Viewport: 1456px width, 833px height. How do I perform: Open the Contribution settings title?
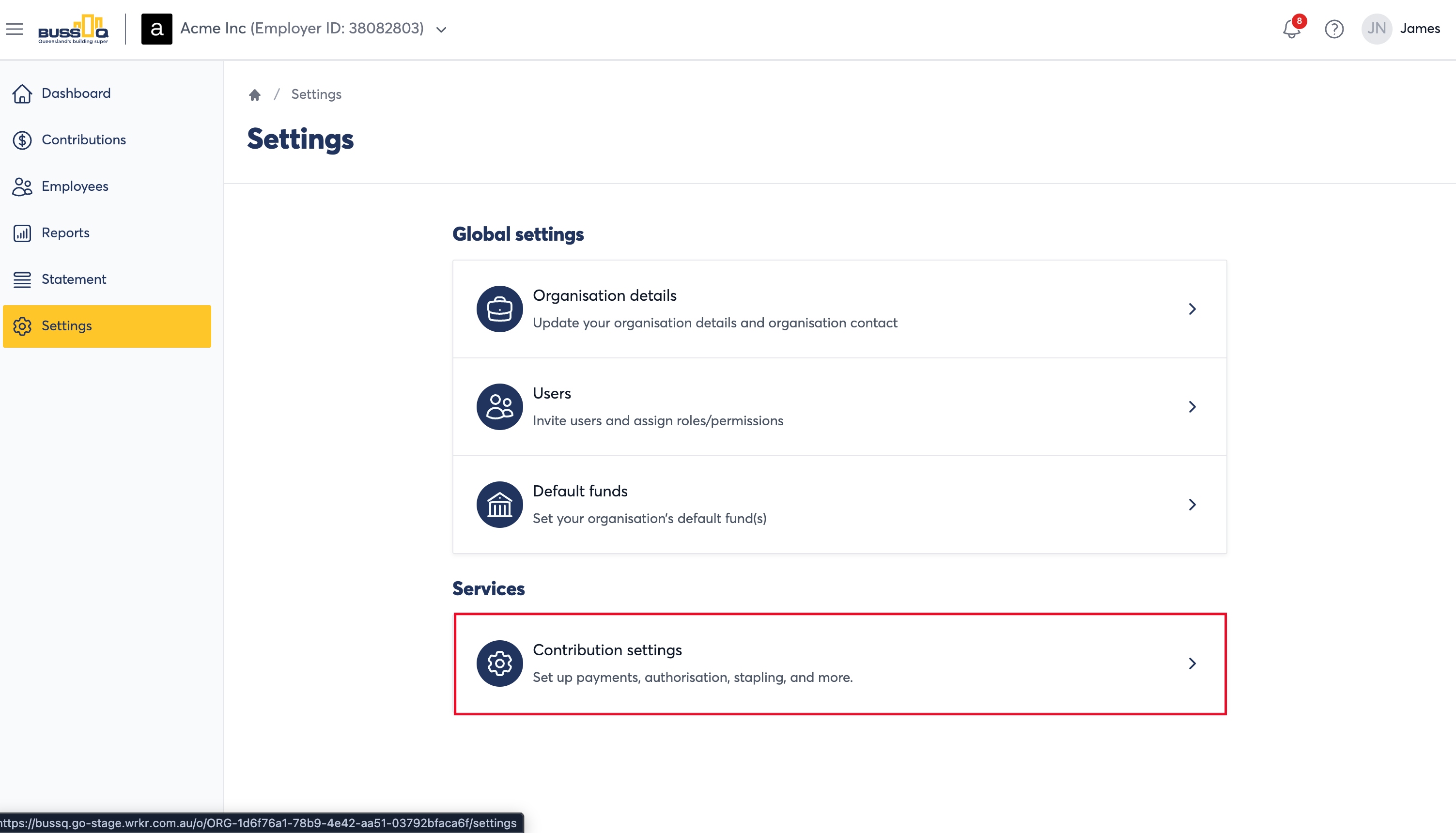[607, 650]
